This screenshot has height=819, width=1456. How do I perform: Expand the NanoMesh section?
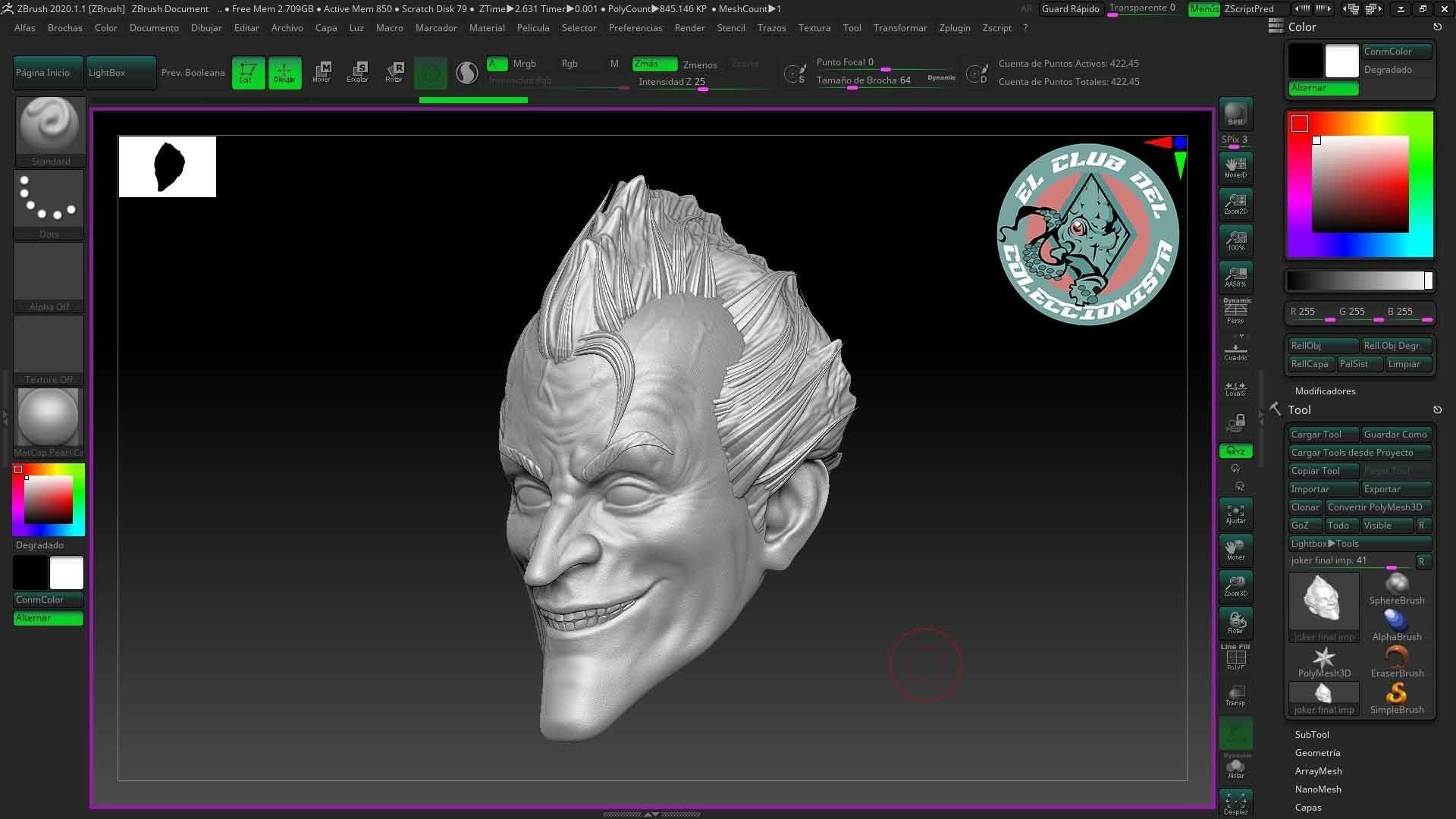click(x=1318, y=789)
